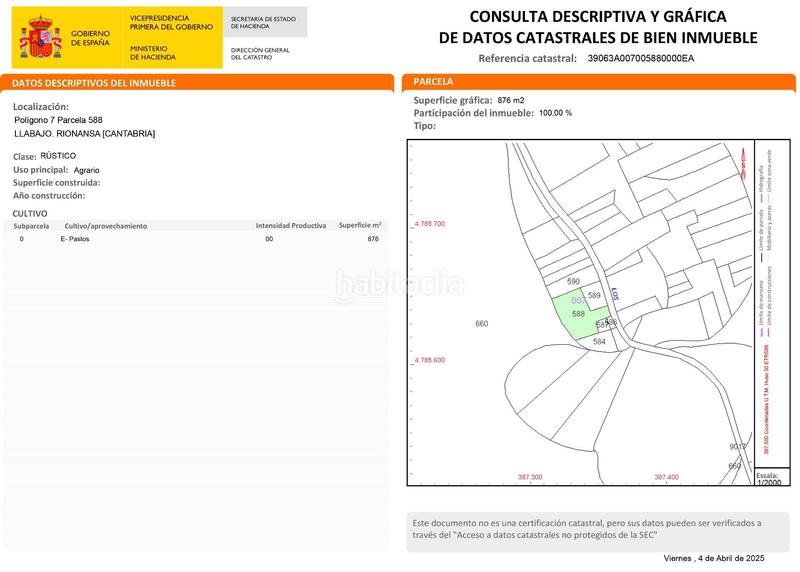The image size is (800, 572).
Task: Click 'DIRECCIÓN GENERAL DEL CATASTRO' text
Action: [260, 54]
